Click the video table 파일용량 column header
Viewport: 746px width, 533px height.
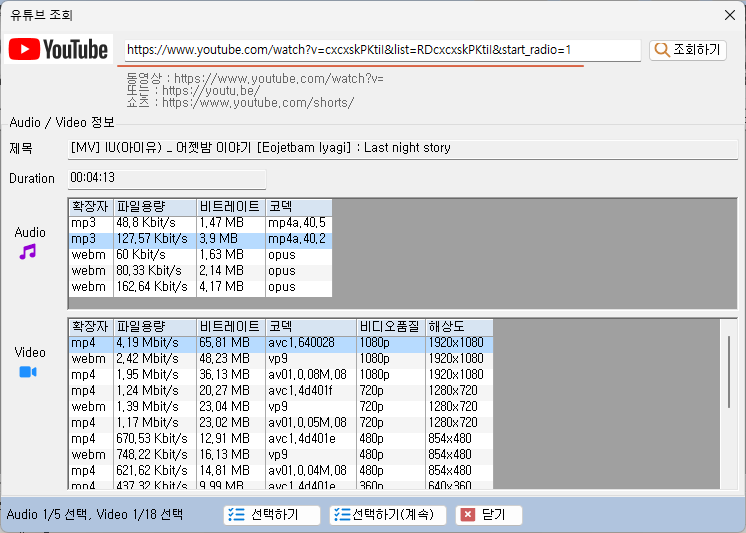(155, 327)
